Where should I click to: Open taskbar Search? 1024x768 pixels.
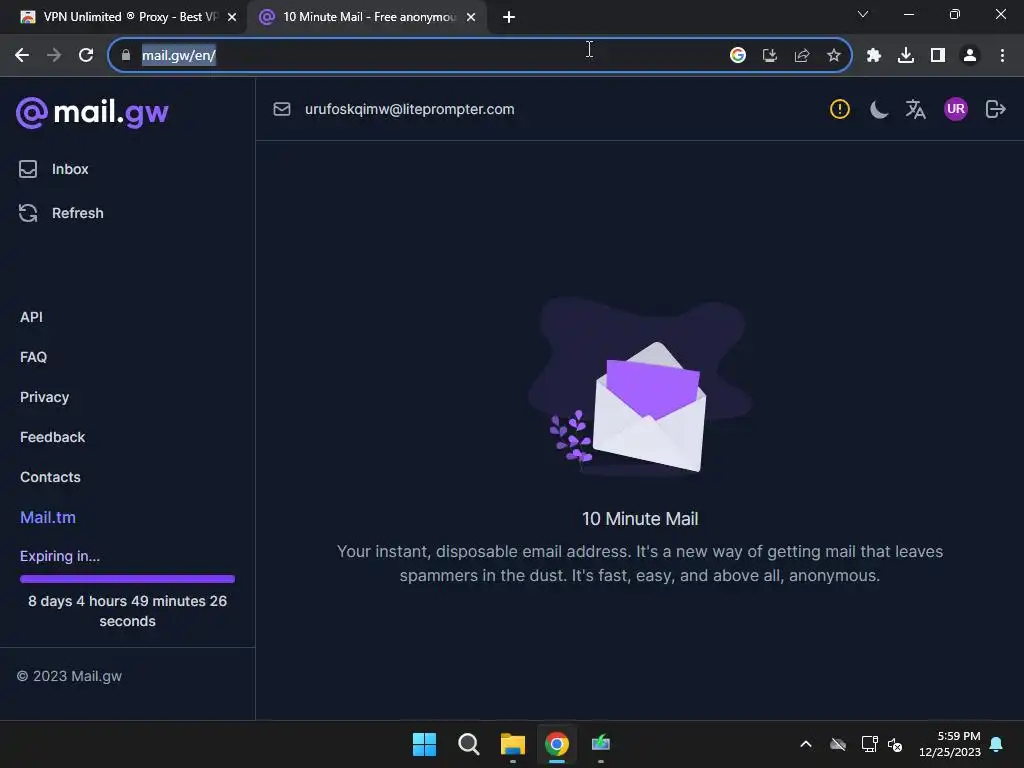[468, 744]
